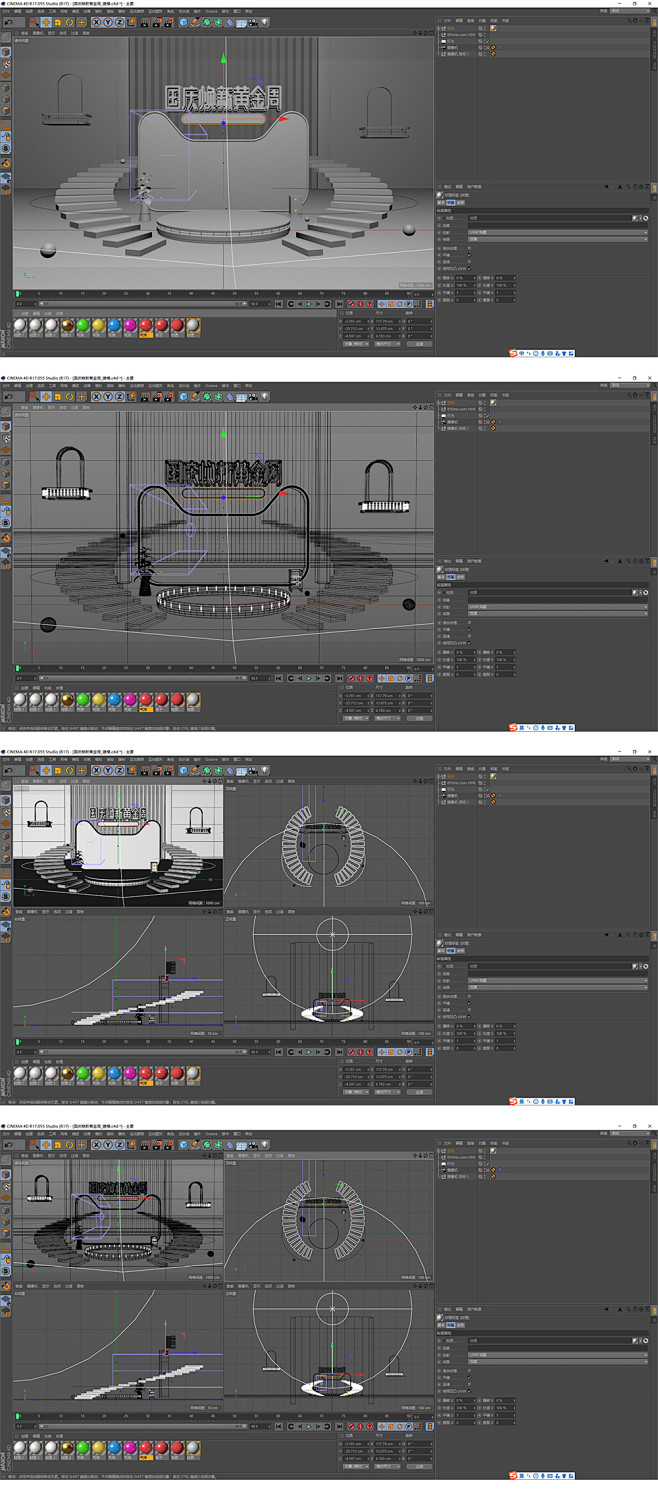This screenshot has height=1493, width=658.
Task: Click camera target tag in shaded single-view Object Manager
Action: tap(500, 47)
